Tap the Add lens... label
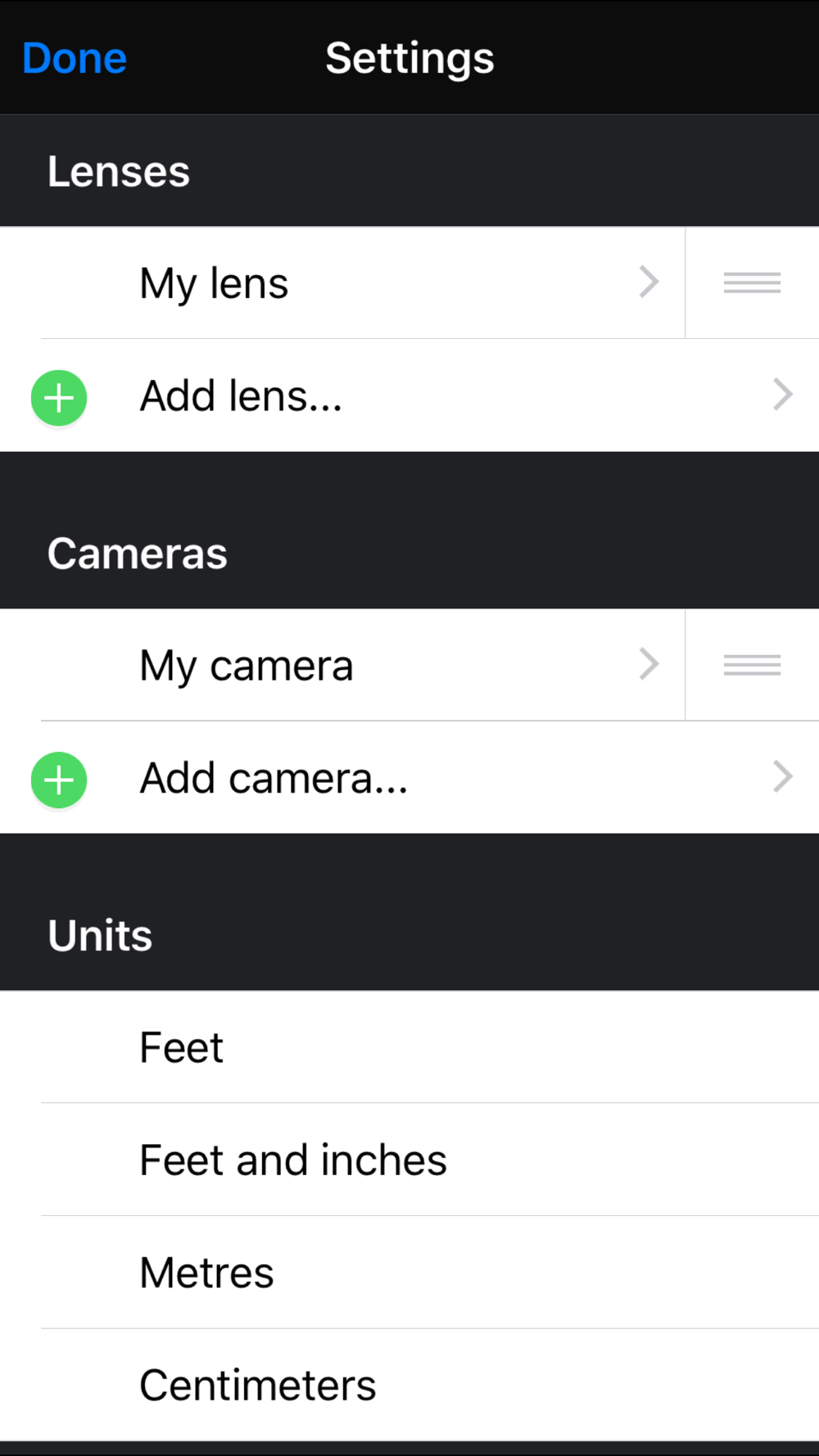This screenshot has height=1456, width=819. pos(241,396)
